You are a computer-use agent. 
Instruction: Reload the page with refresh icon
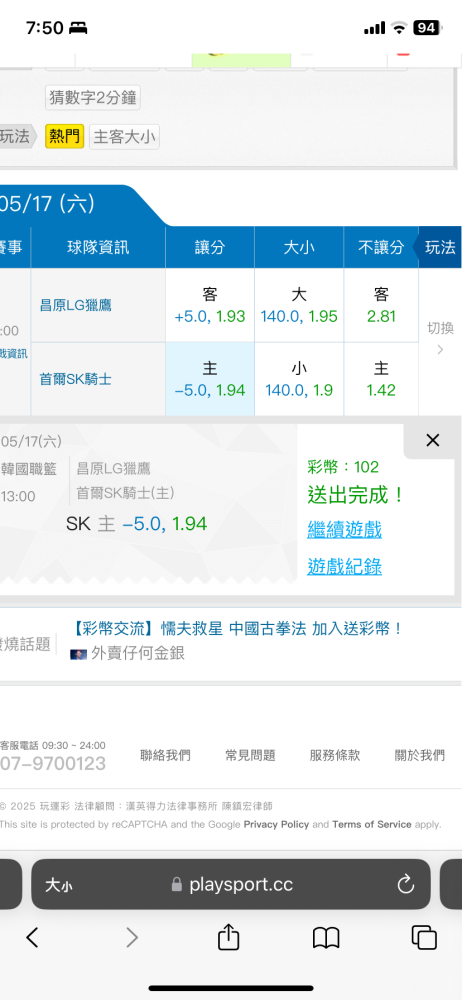pos(405,885)
